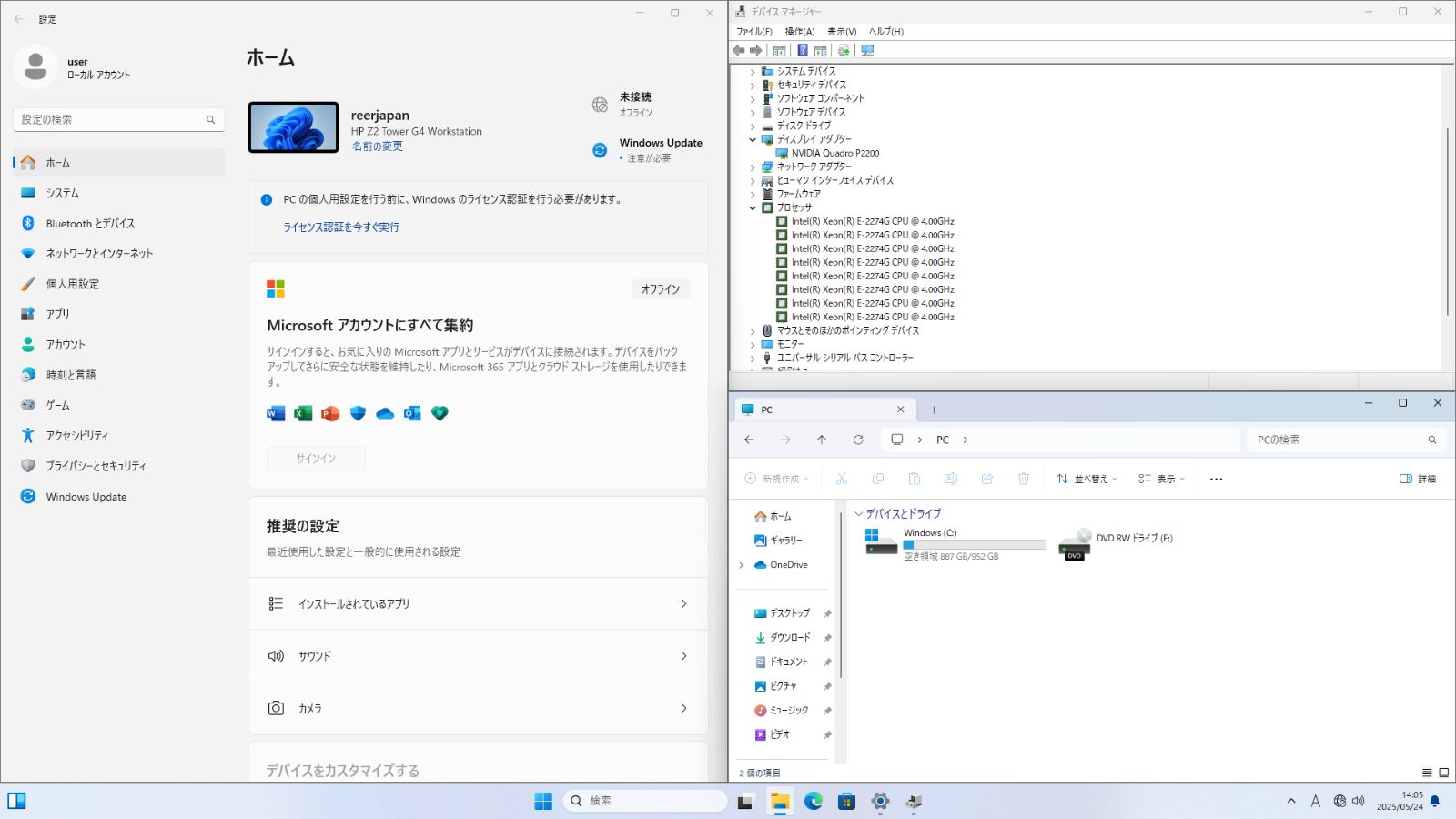Click the Share icon in Explorer toolbar
This screenshot has height=819, width=1456.
pos(987,479)
